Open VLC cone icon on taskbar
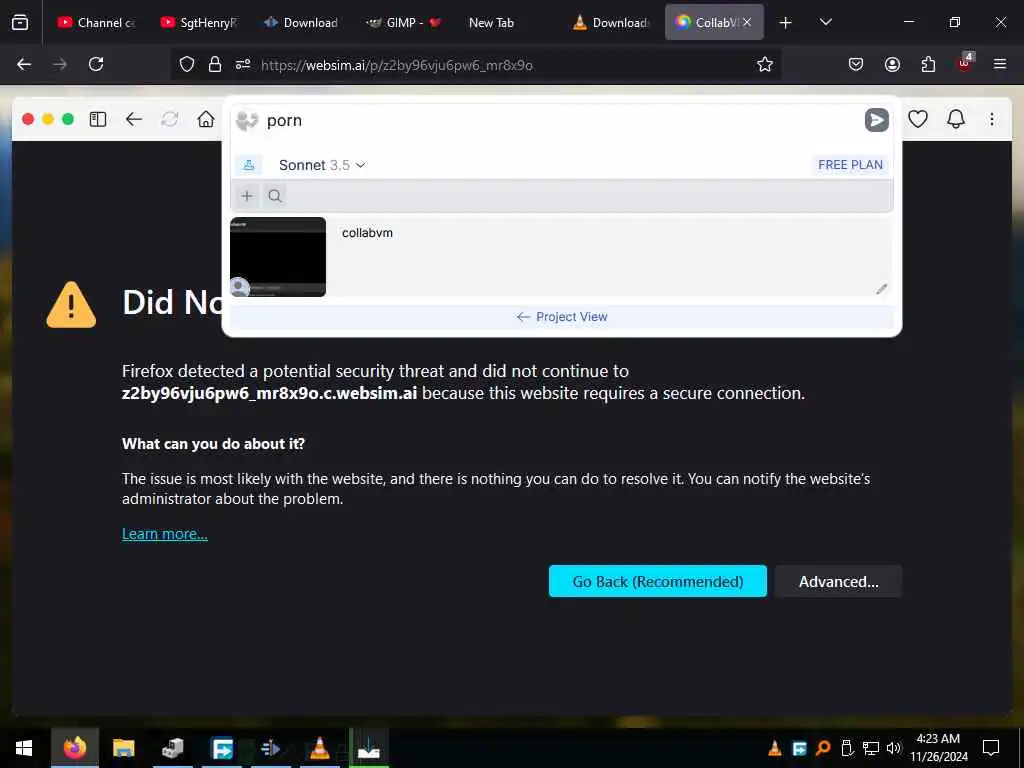The width and height of the screenshot is (1024, 768). click(x=319, y=748)
